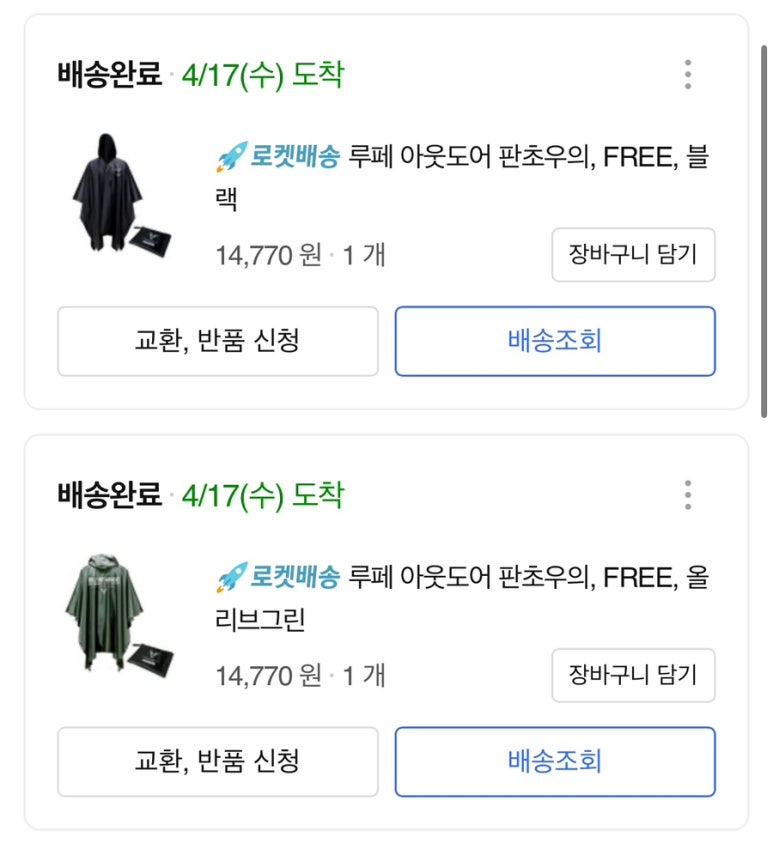Screen dimensions: 773x849
Task: Open the three-dot menu for the olive green poncho order
Action: (x=688, y=495)
